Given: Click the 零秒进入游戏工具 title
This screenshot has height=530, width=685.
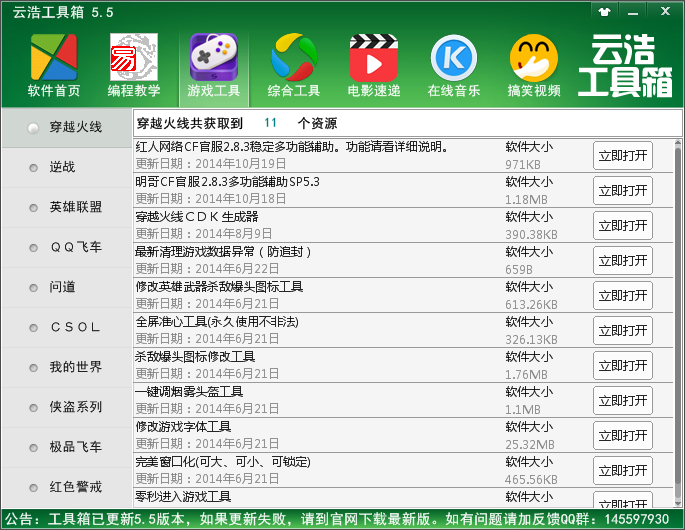Looking at the screenshot, I should click(183, 496).
